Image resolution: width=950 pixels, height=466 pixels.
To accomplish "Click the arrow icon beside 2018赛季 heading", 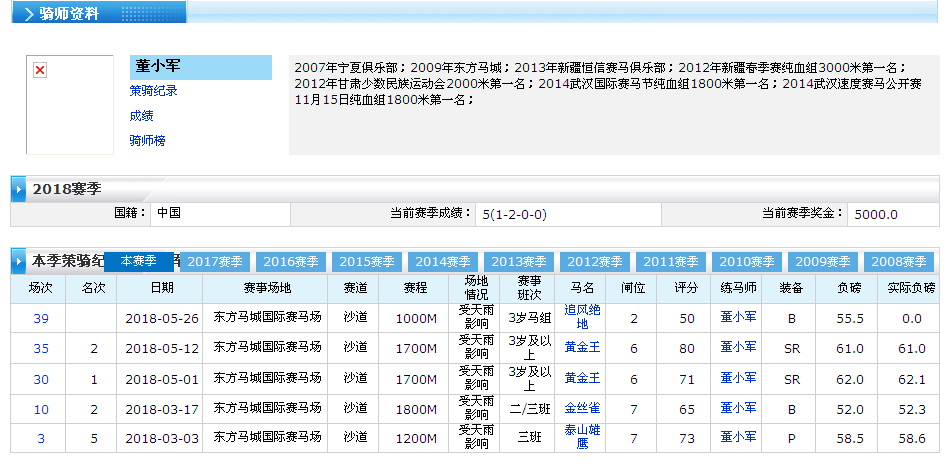I will pyautogui.click(x=20, y=188).
